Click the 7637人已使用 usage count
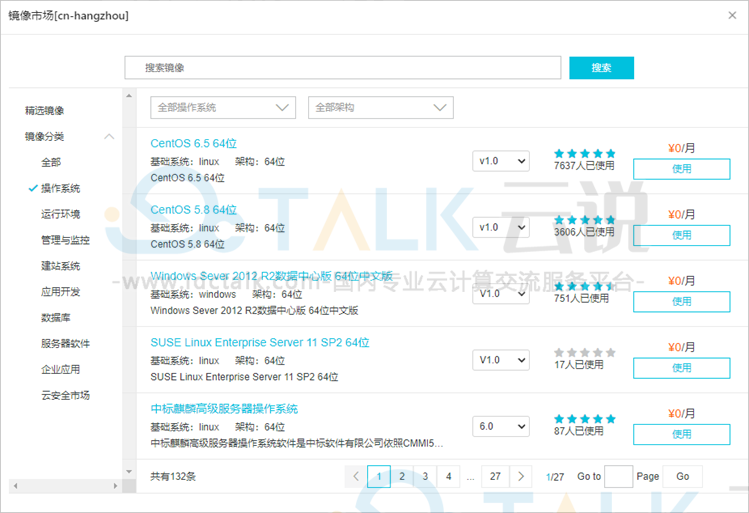The image size is (749, 513). (584, 166)
